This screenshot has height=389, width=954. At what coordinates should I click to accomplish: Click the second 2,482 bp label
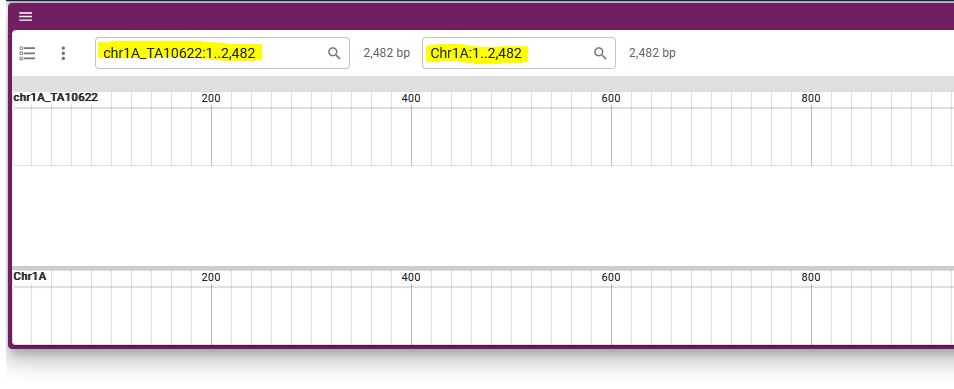[x=652, y=53]
